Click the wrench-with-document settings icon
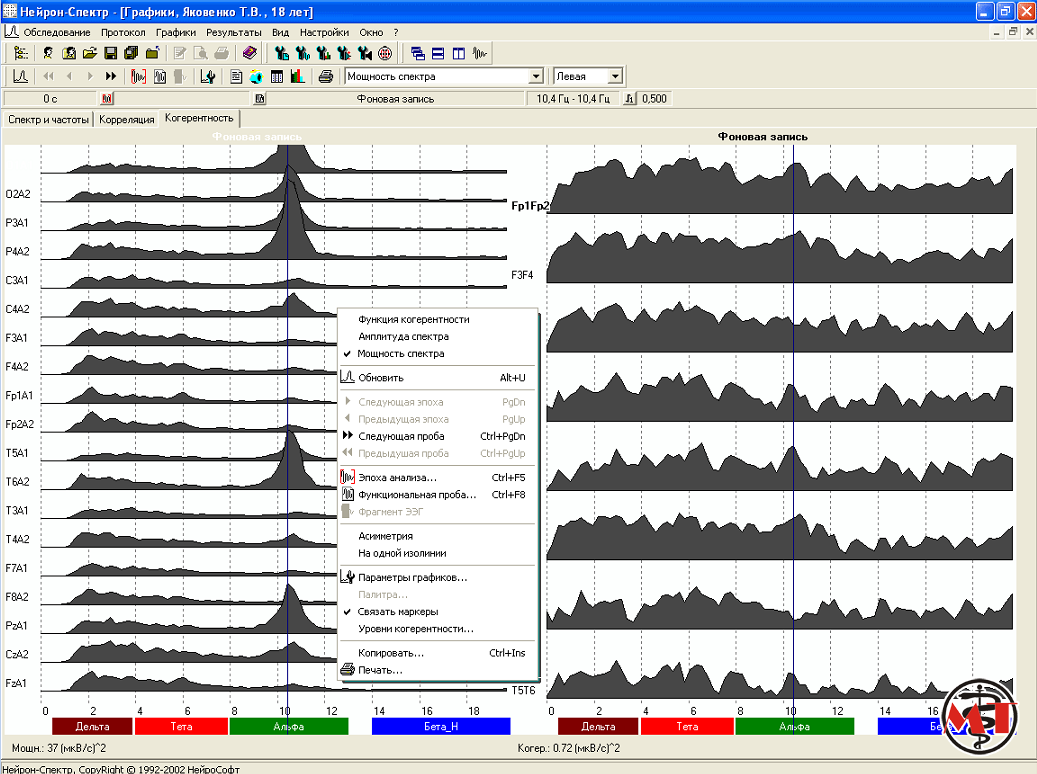 282,54
